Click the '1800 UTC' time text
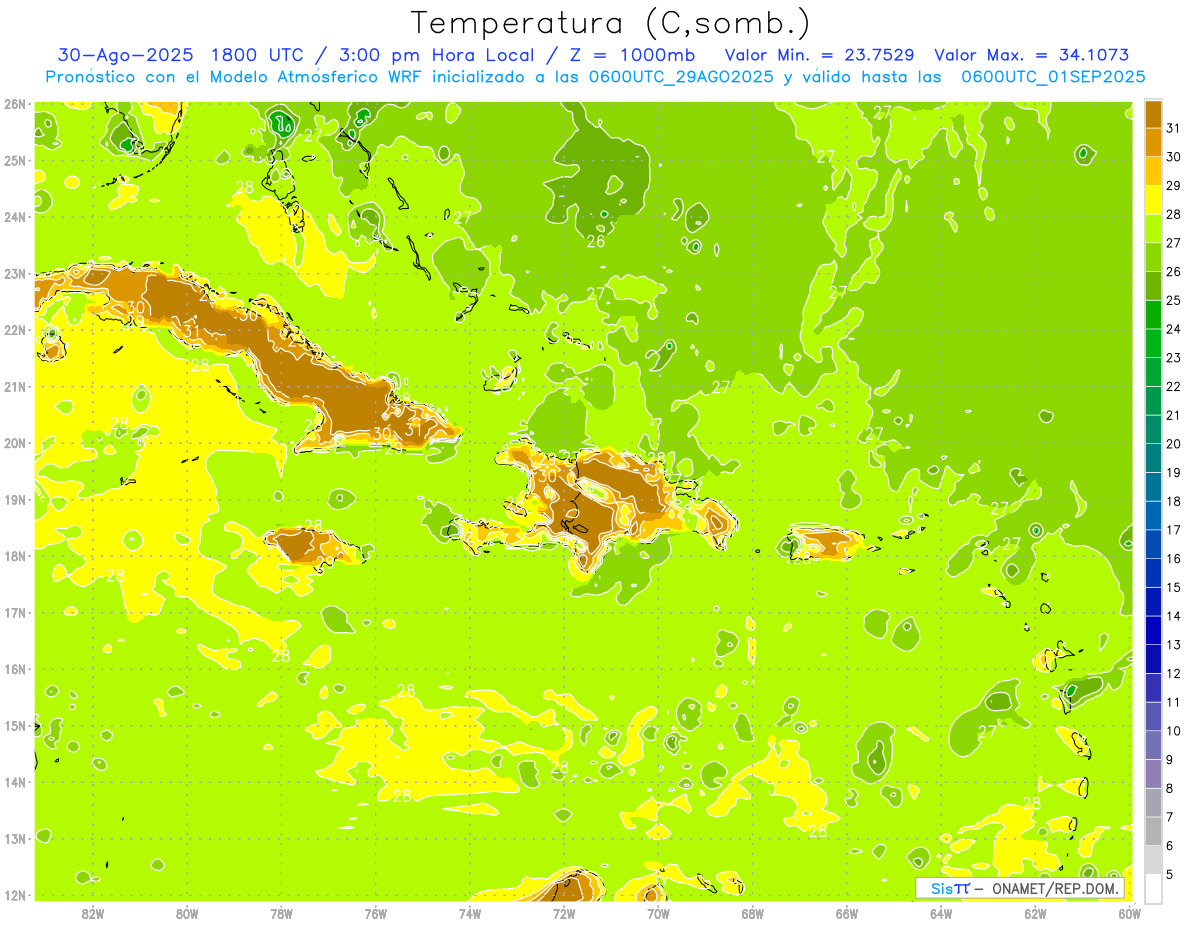1200x927 pixels. [x=260, y=55]
